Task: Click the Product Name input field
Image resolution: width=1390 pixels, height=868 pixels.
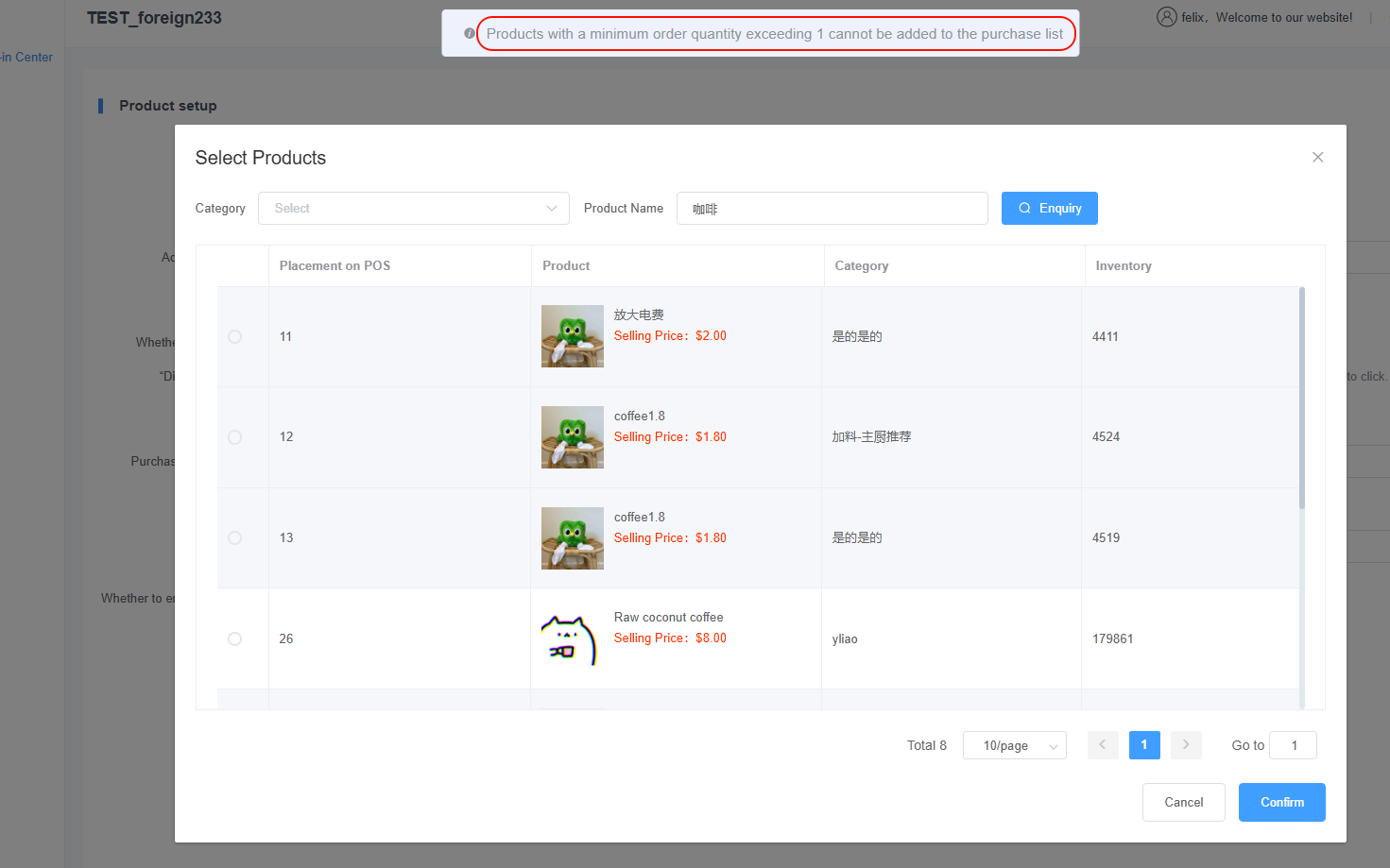Action: click(x=832, y=209)
